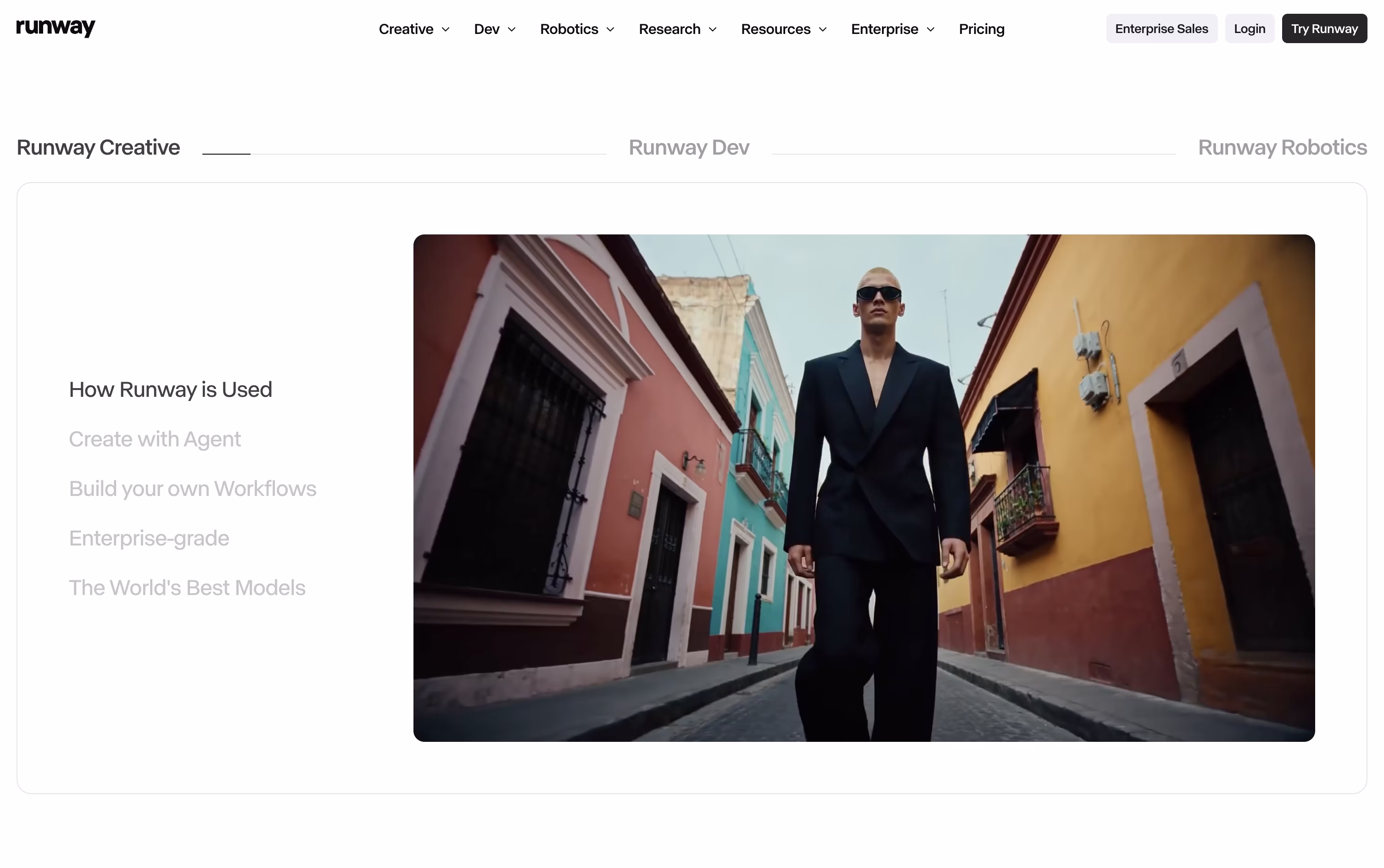Go to the Pricing page
Screen dimensions: 1384x868
pyautogui.click(x=982, y=29)
